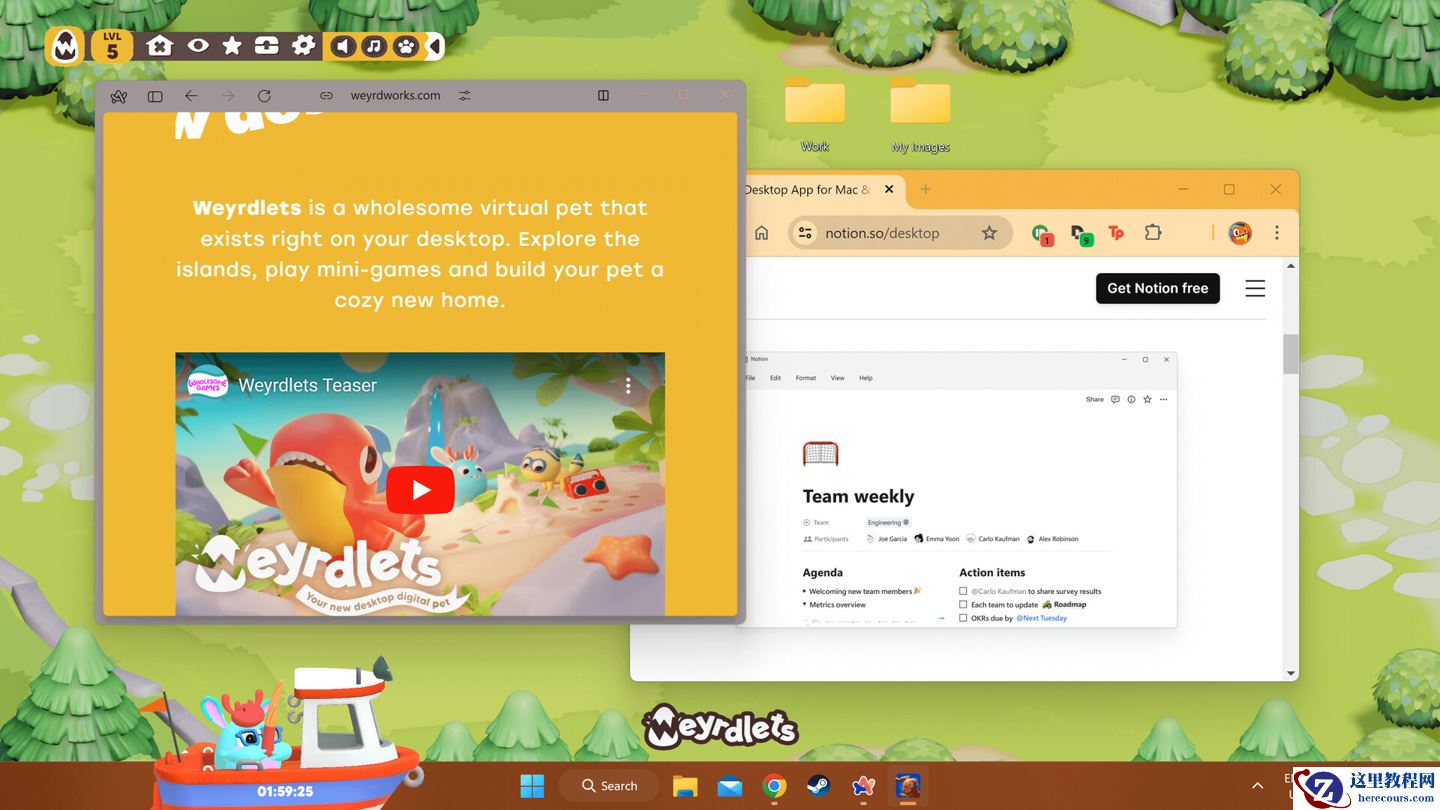Open the green extension with red badge 1
Screen dimensions: 1440x810
point(1041,234)
